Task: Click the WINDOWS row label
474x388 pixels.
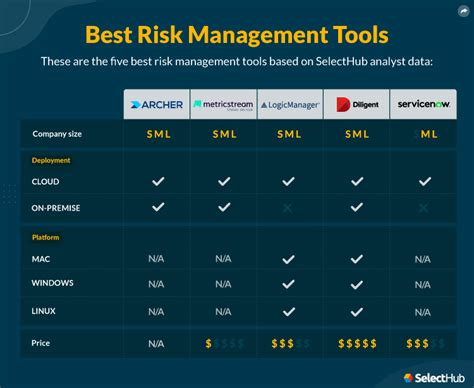Action: point(52,283)
